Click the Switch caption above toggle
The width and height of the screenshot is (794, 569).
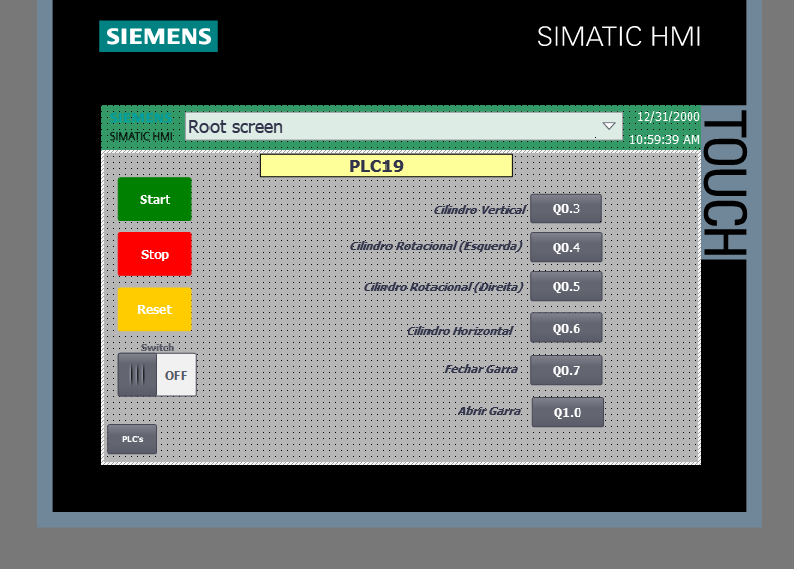click(x=157, y=347)
